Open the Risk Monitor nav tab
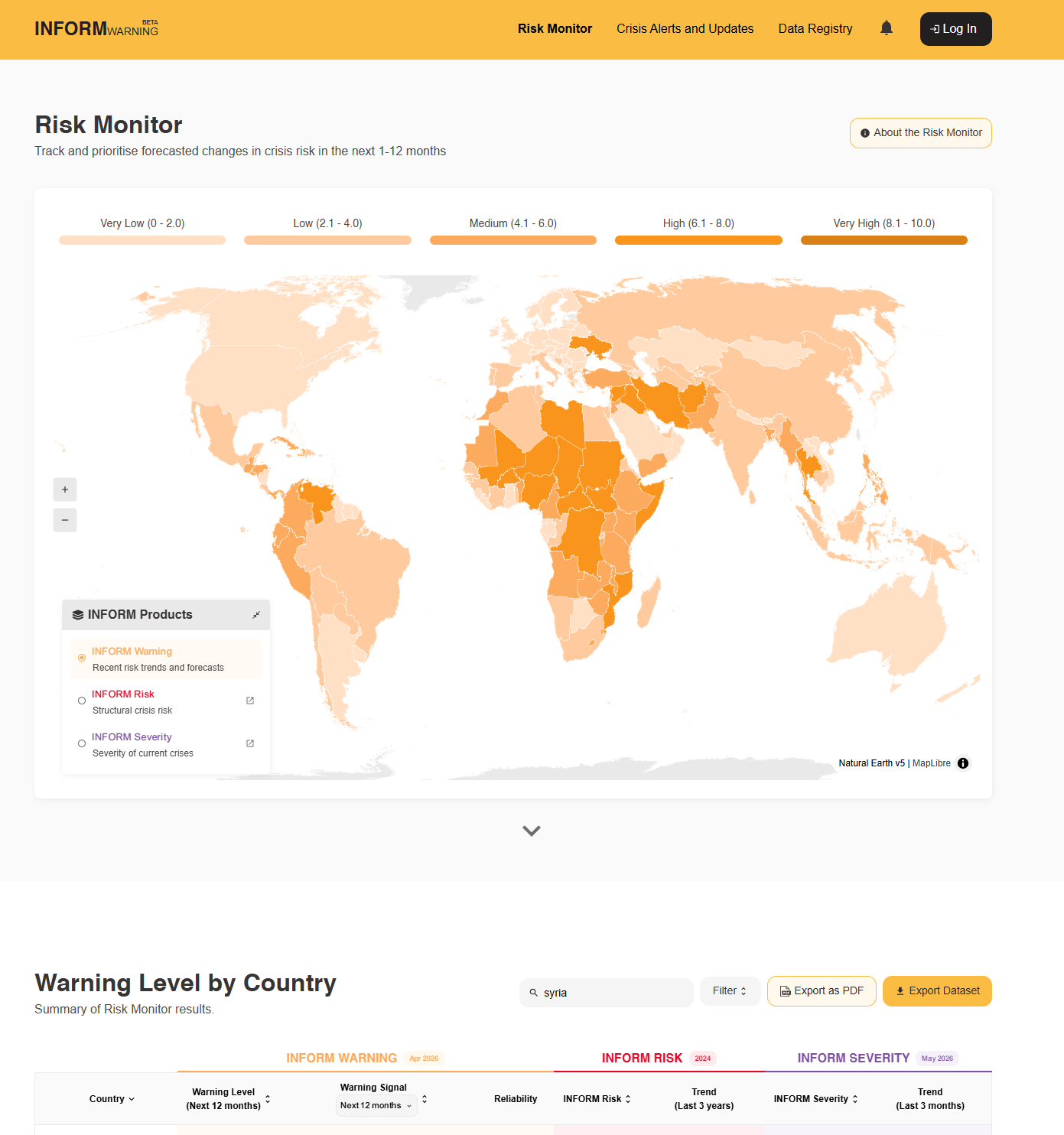1064x1135 pixels. tap(555, 28)
